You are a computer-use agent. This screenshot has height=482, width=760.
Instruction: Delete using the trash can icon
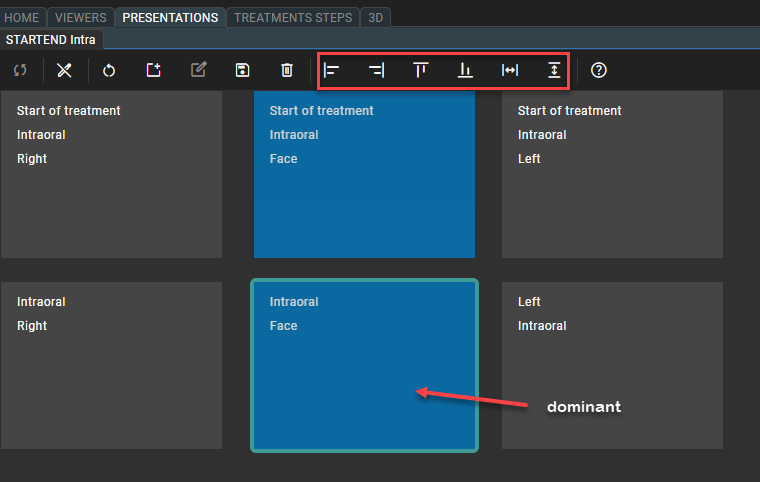(x=287, y=70)
